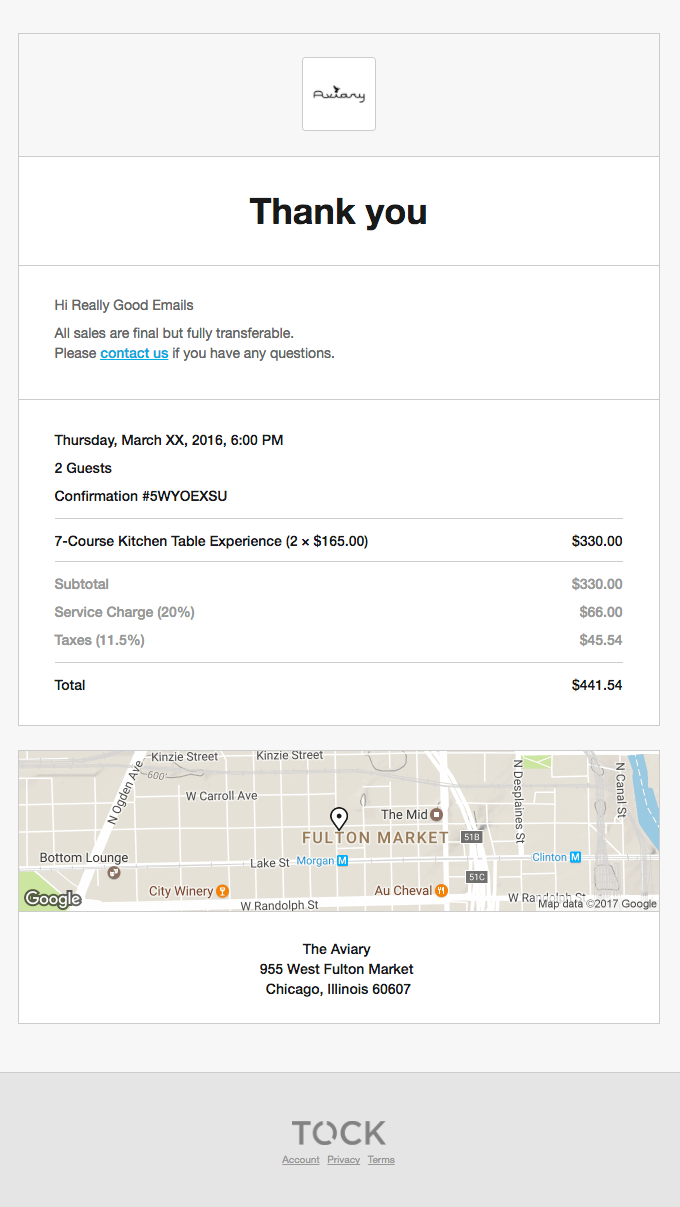680x1207 pixels.
Task: Open the Terms link in footer
Action: [380, 1159]
